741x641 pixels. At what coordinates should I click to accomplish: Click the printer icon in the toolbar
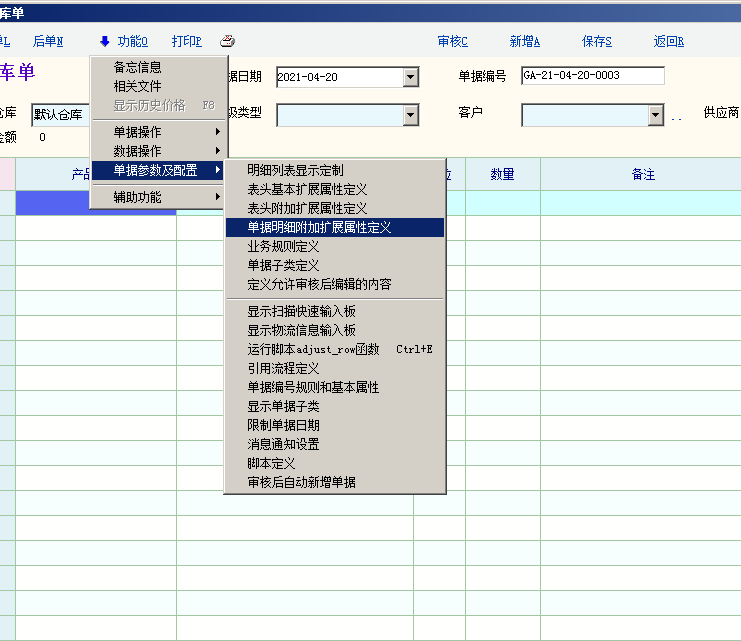pos(228,41)
